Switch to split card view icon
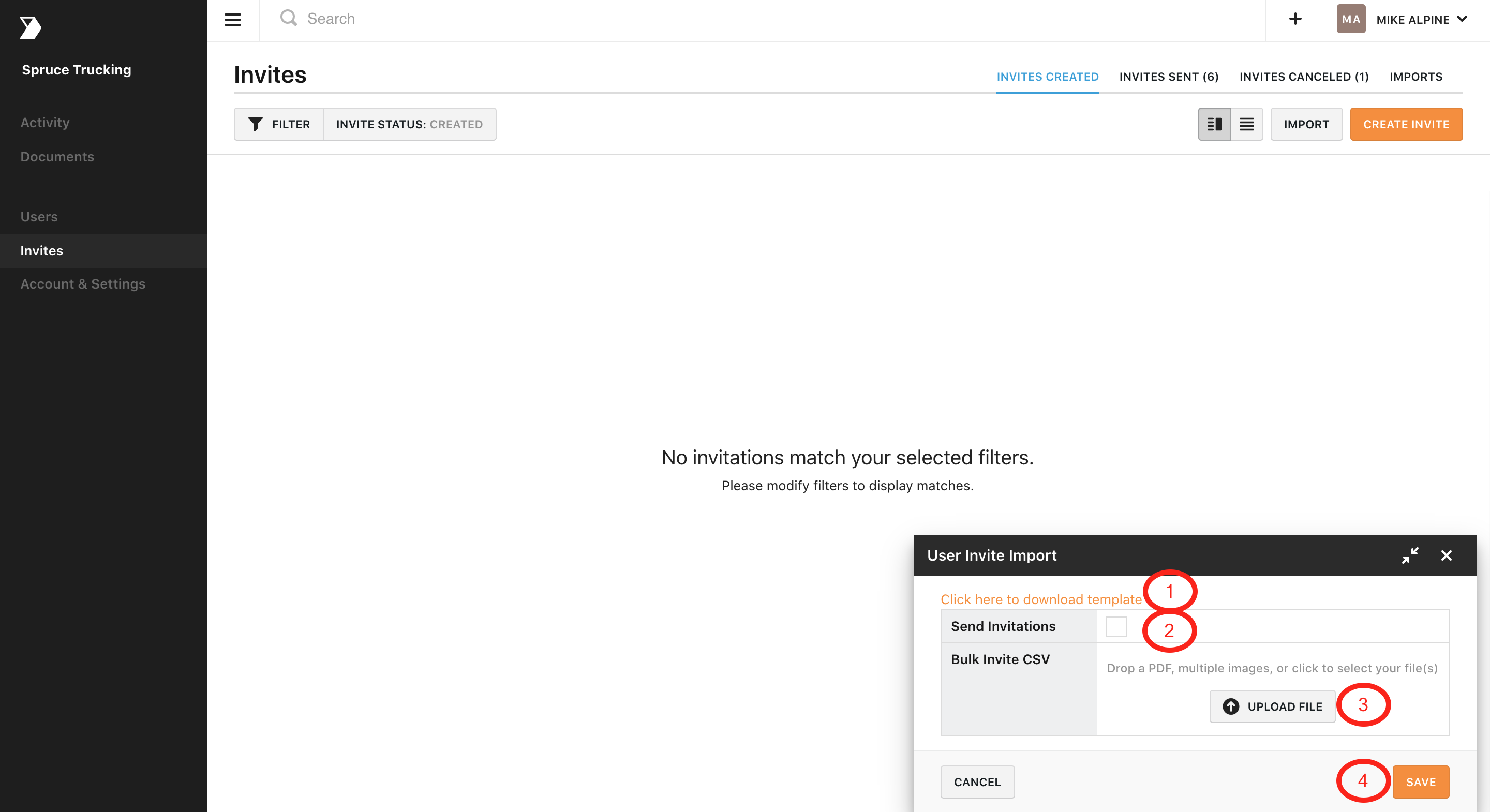 (x=1214, y=124)
